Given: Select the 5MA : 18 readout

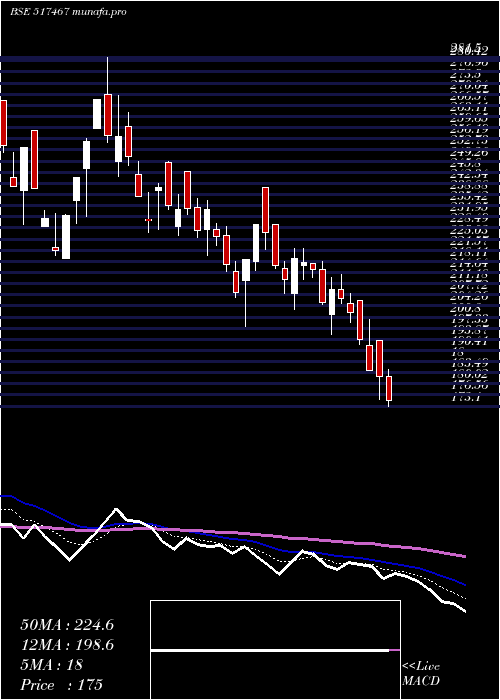Looking at the screenshot, I should point(52,665).
